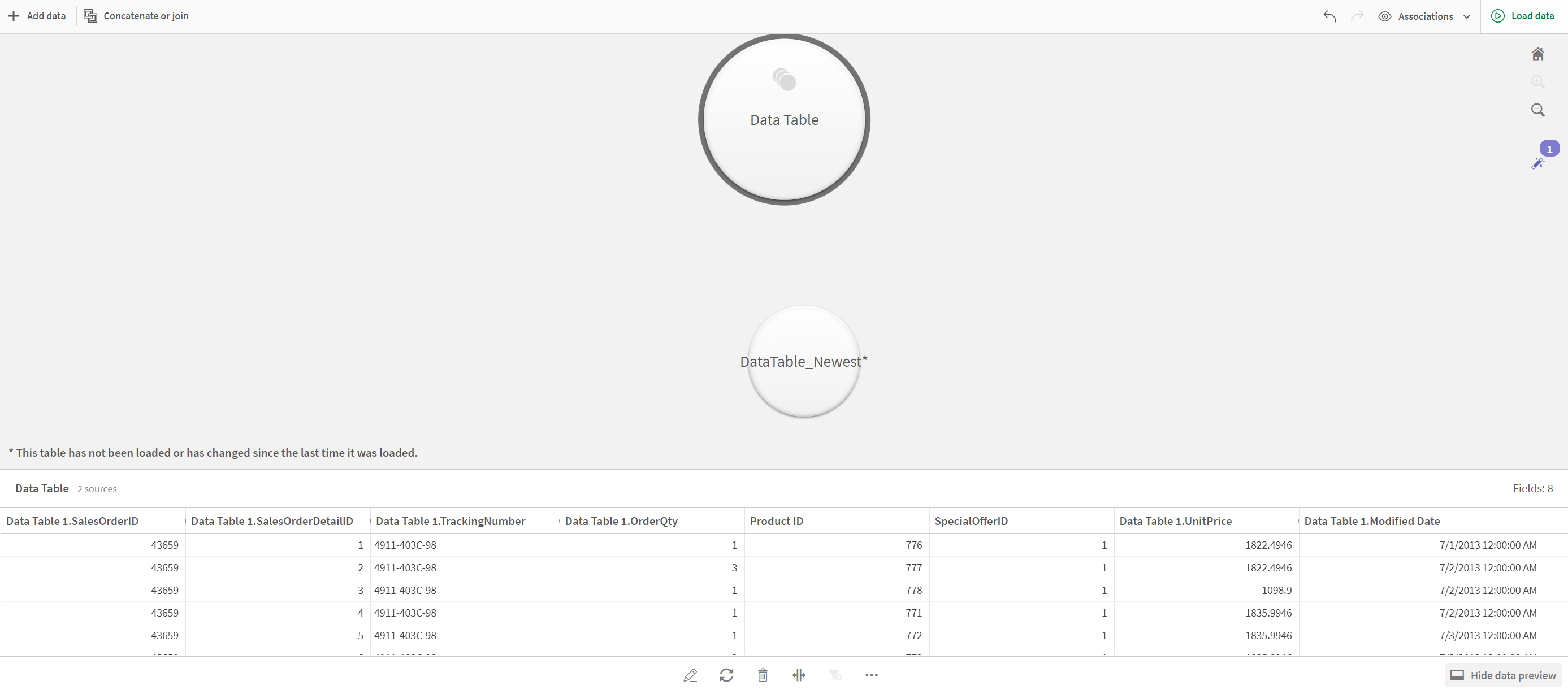The image size is (1568, 694).
Task: Click the edit pencil icon in toolbar
Action: pos(690,674)
